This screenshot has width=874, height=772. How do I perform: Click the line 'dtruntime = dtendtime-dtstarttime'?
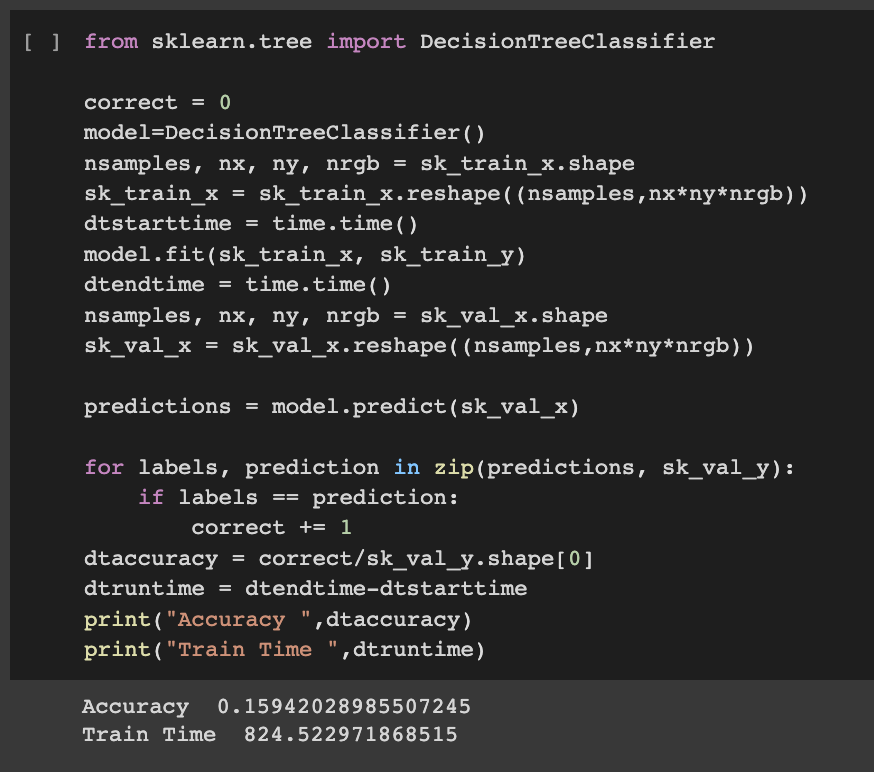(x=305, y=589)
